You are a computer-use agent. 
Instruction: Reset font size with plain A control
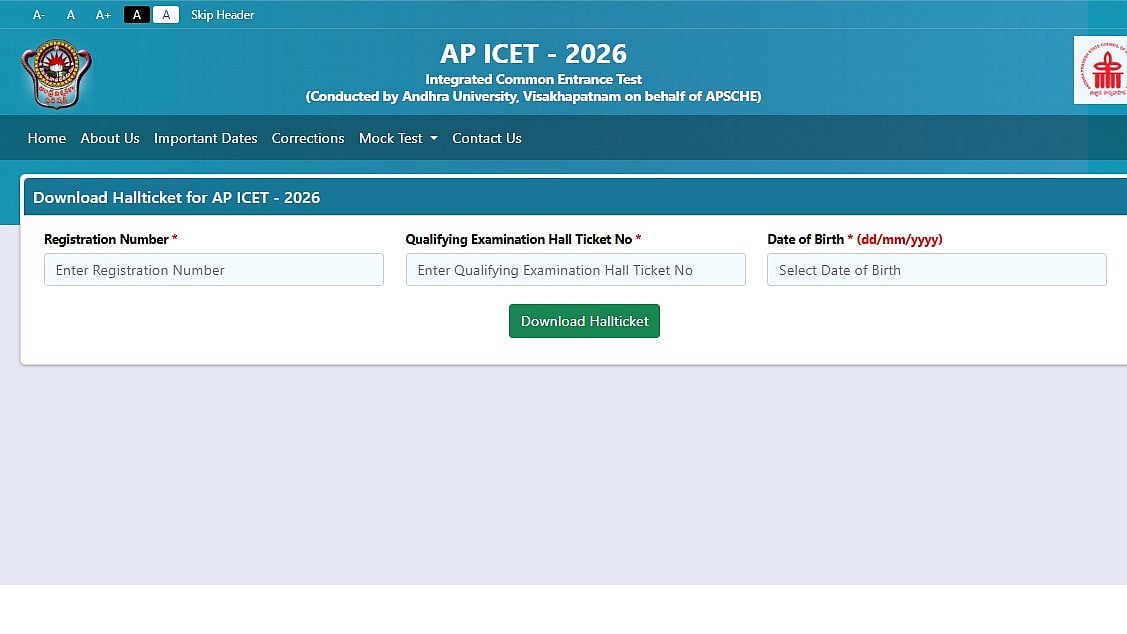click(x=70, y=15)
